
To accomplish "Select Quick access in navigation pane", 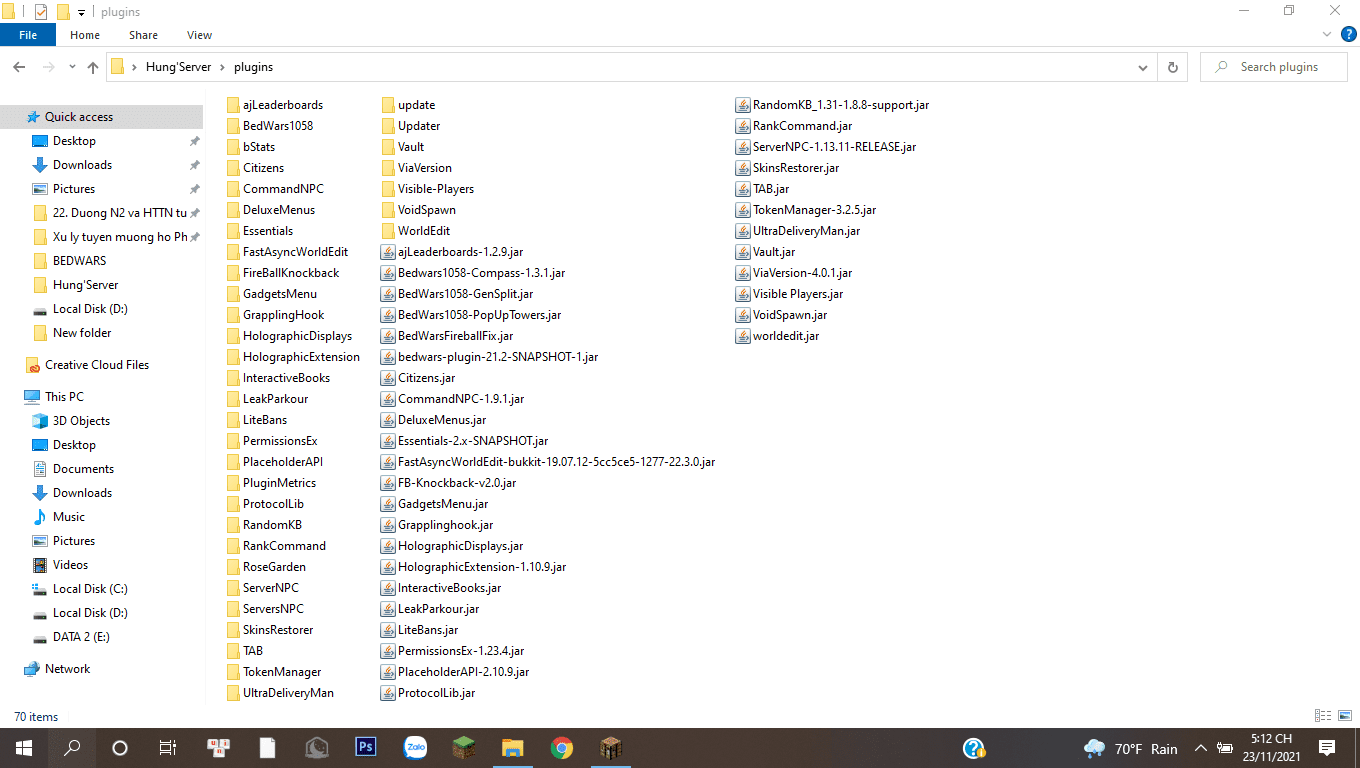I will pos(79,117).
